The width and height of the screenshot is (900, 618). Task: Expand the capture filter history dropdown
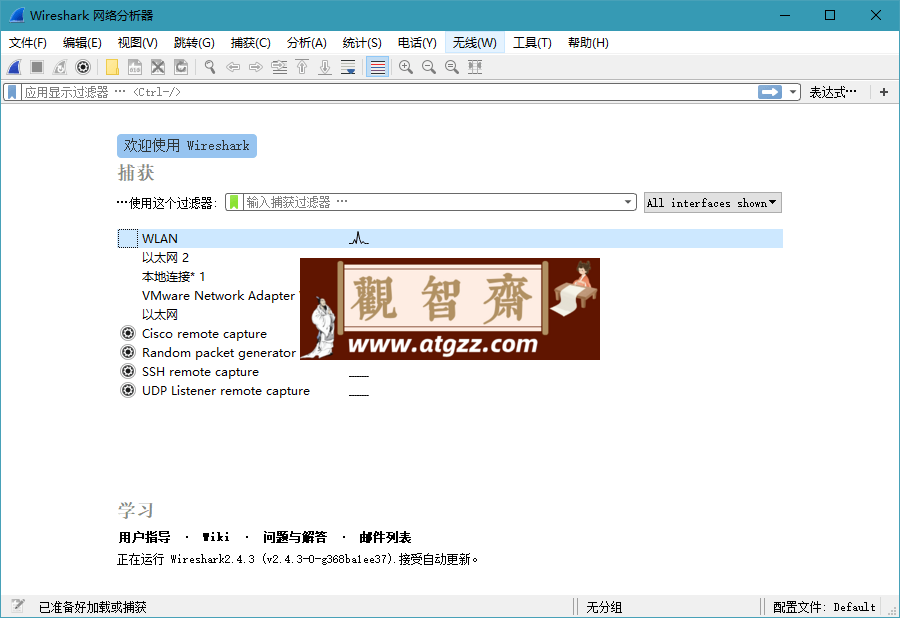(x=628, y=202)
